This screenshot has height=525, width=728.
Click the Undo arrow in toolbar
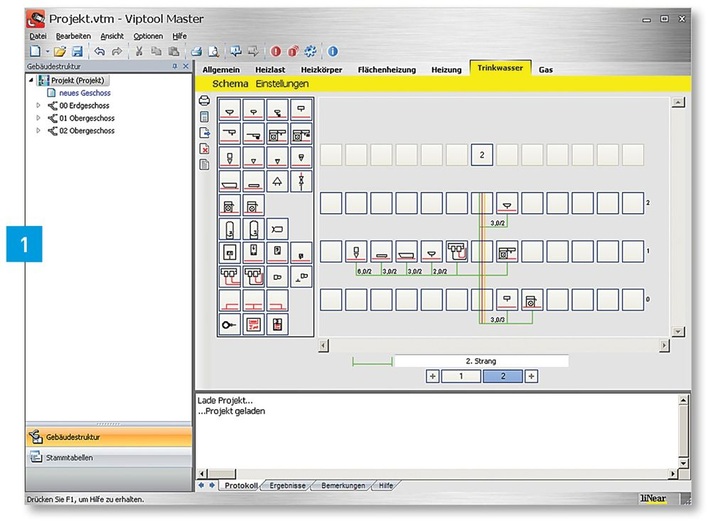click(99, 51)
